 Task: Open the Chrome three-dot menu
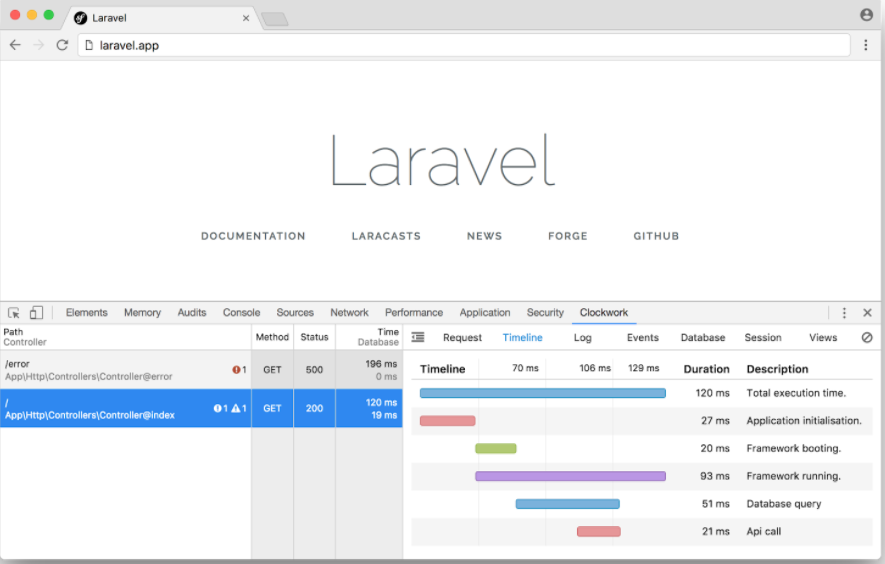[x=866, y=45]
